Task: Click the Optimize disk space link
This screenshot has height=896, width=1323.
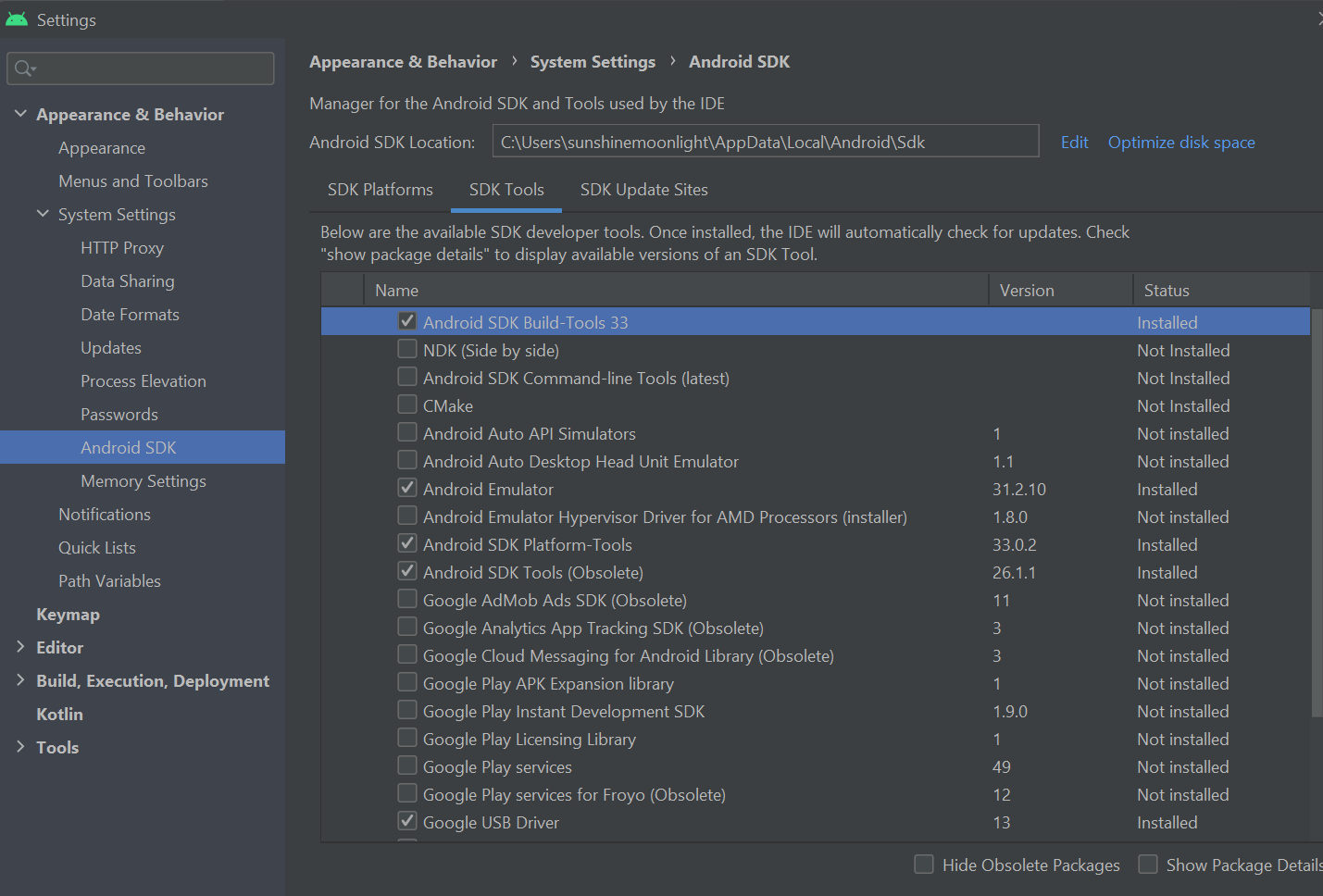Action: (1181, 143)
